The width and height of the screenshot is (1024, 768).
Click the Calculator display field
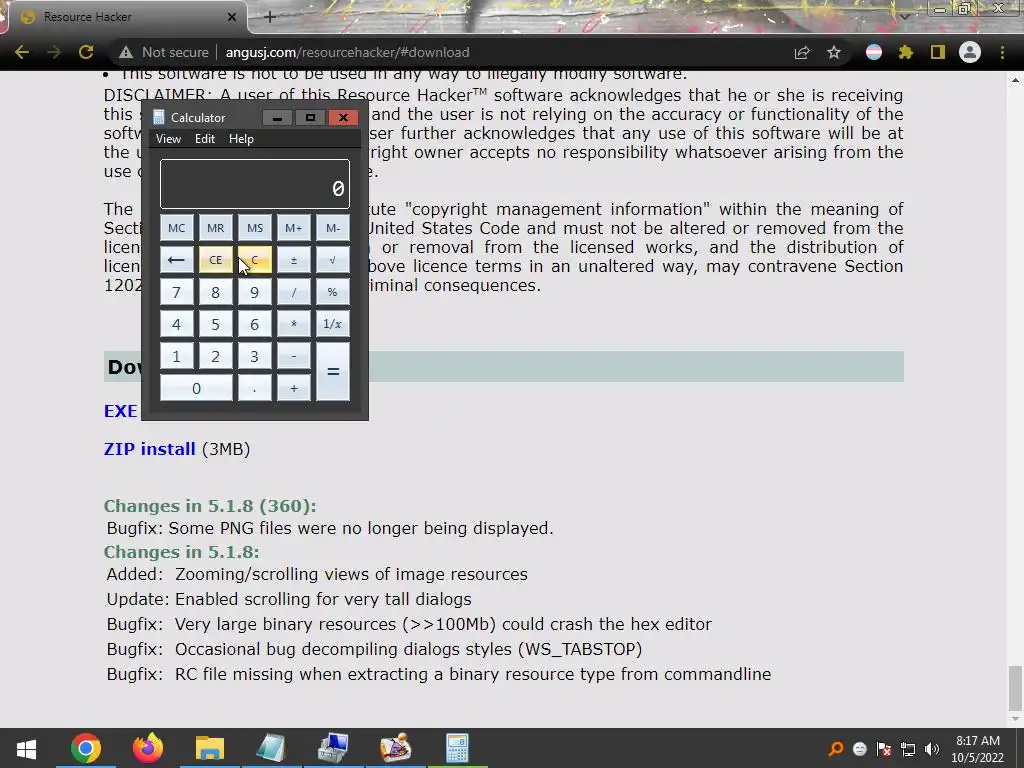pos(255,184)
